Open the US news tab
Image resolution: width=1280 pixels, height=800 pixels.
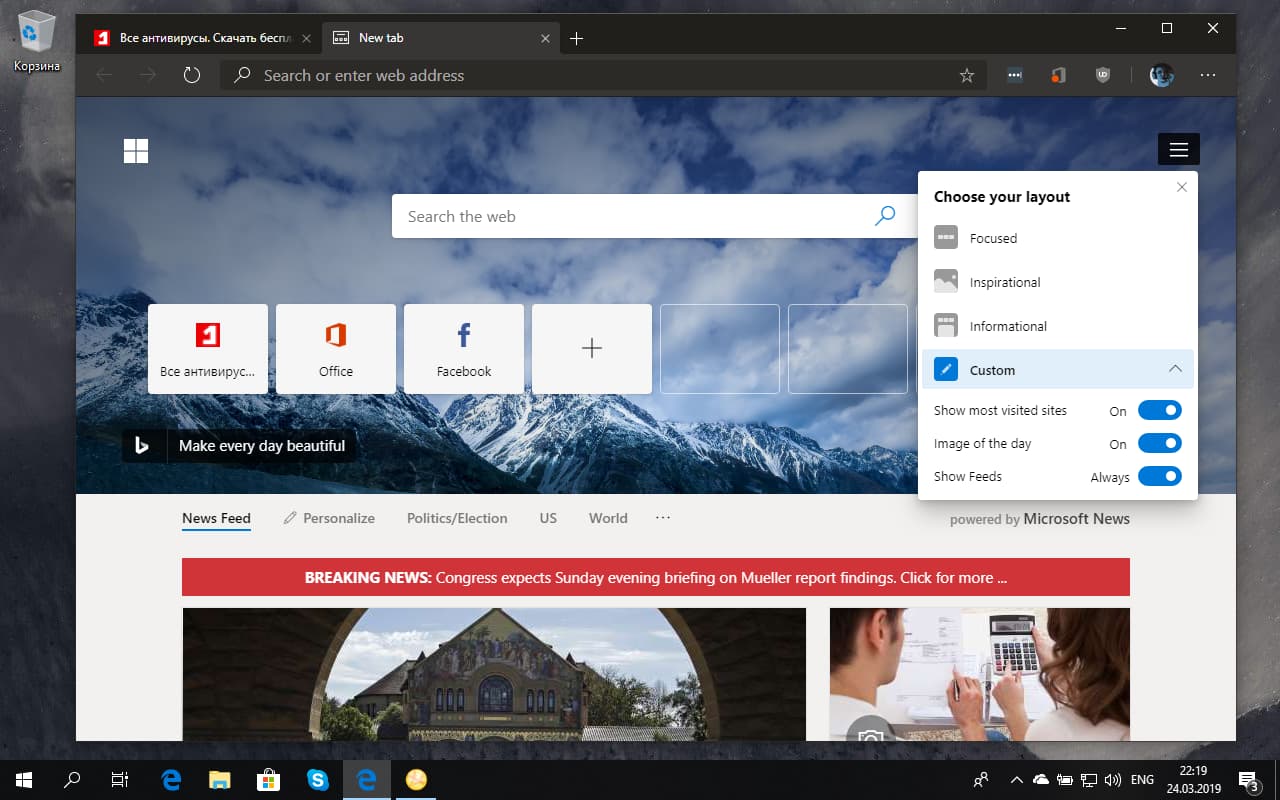pos(548,518)
